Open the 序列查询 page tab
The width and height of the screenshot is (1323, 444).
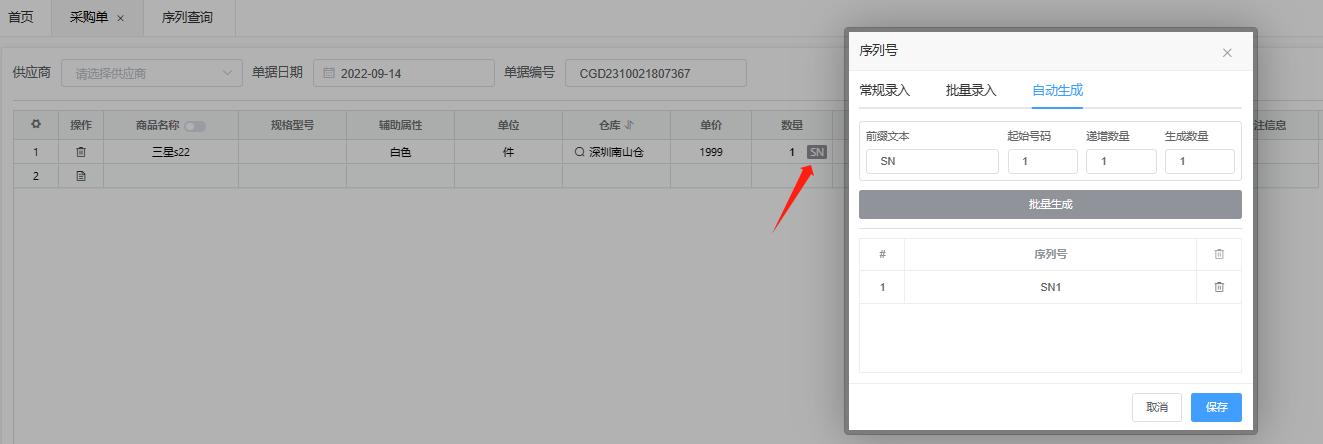click(x=187, y=18)
